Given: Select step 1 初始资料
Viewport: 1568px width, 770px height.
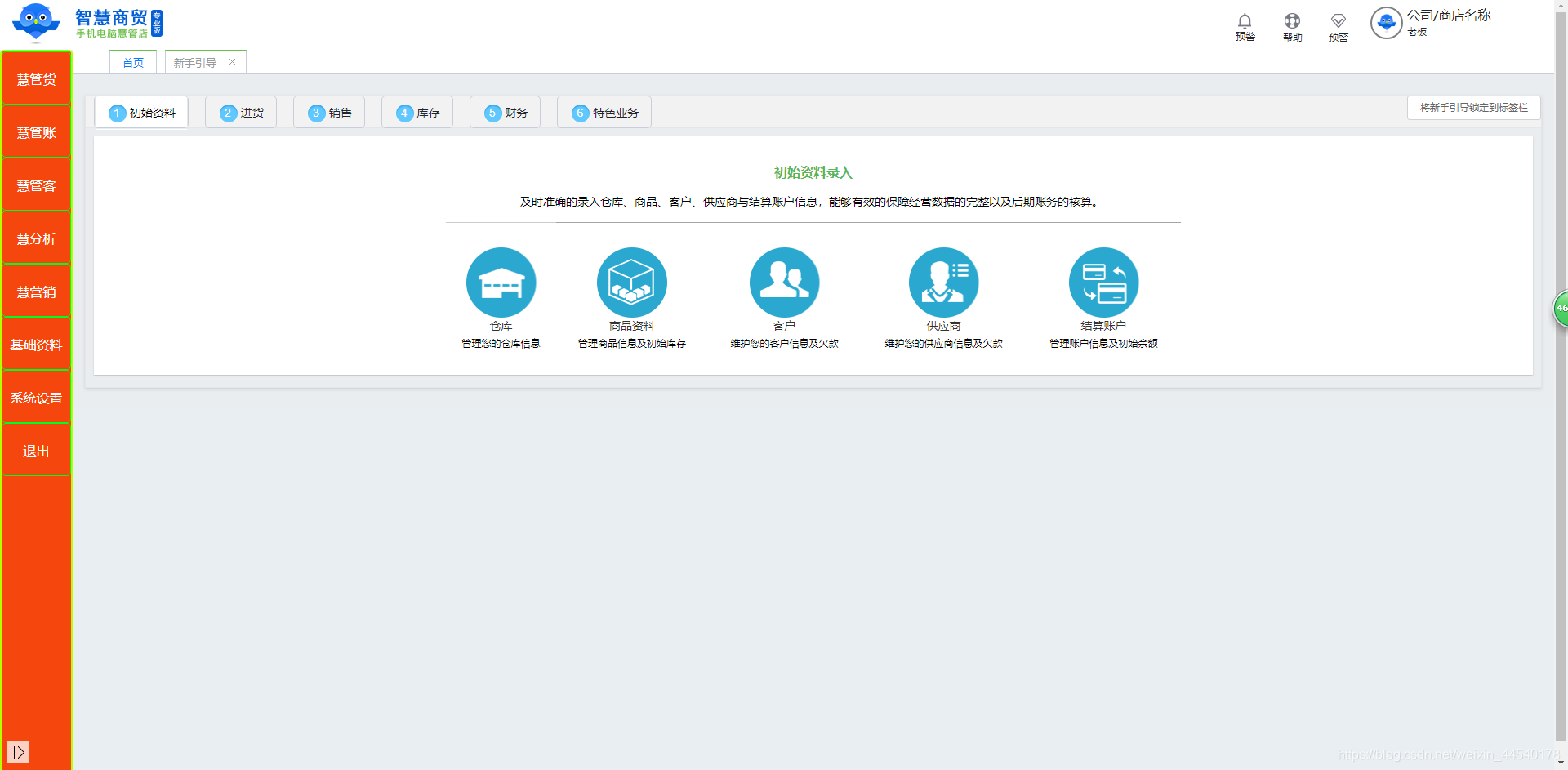Looking at the screenshot, I should pyautogui.click(x=141, y=113).
